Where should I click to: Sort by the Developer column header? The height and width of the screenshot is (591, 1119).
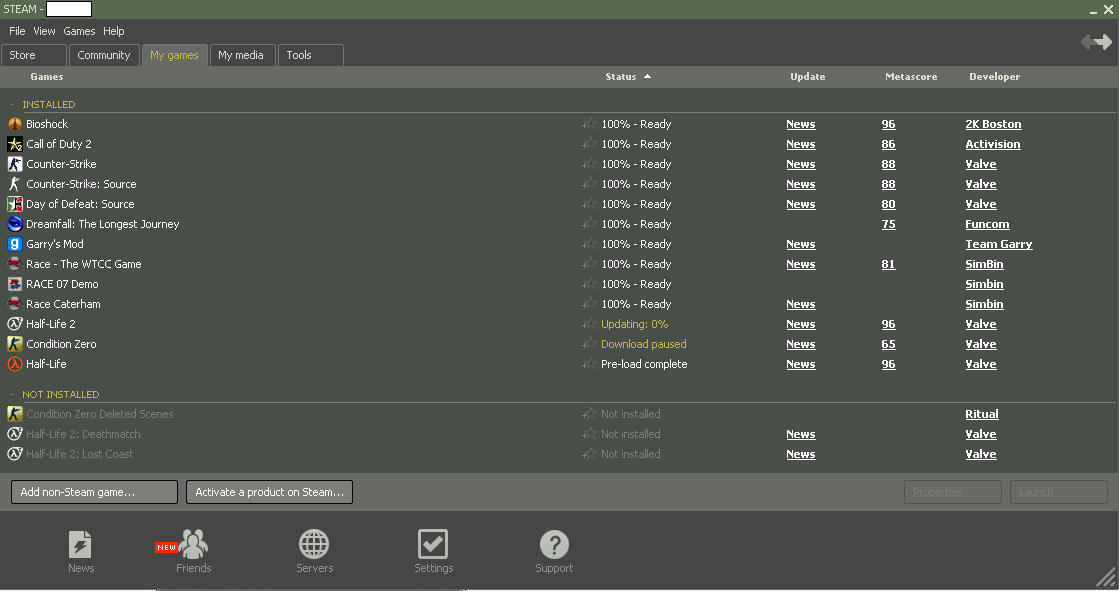994,76
